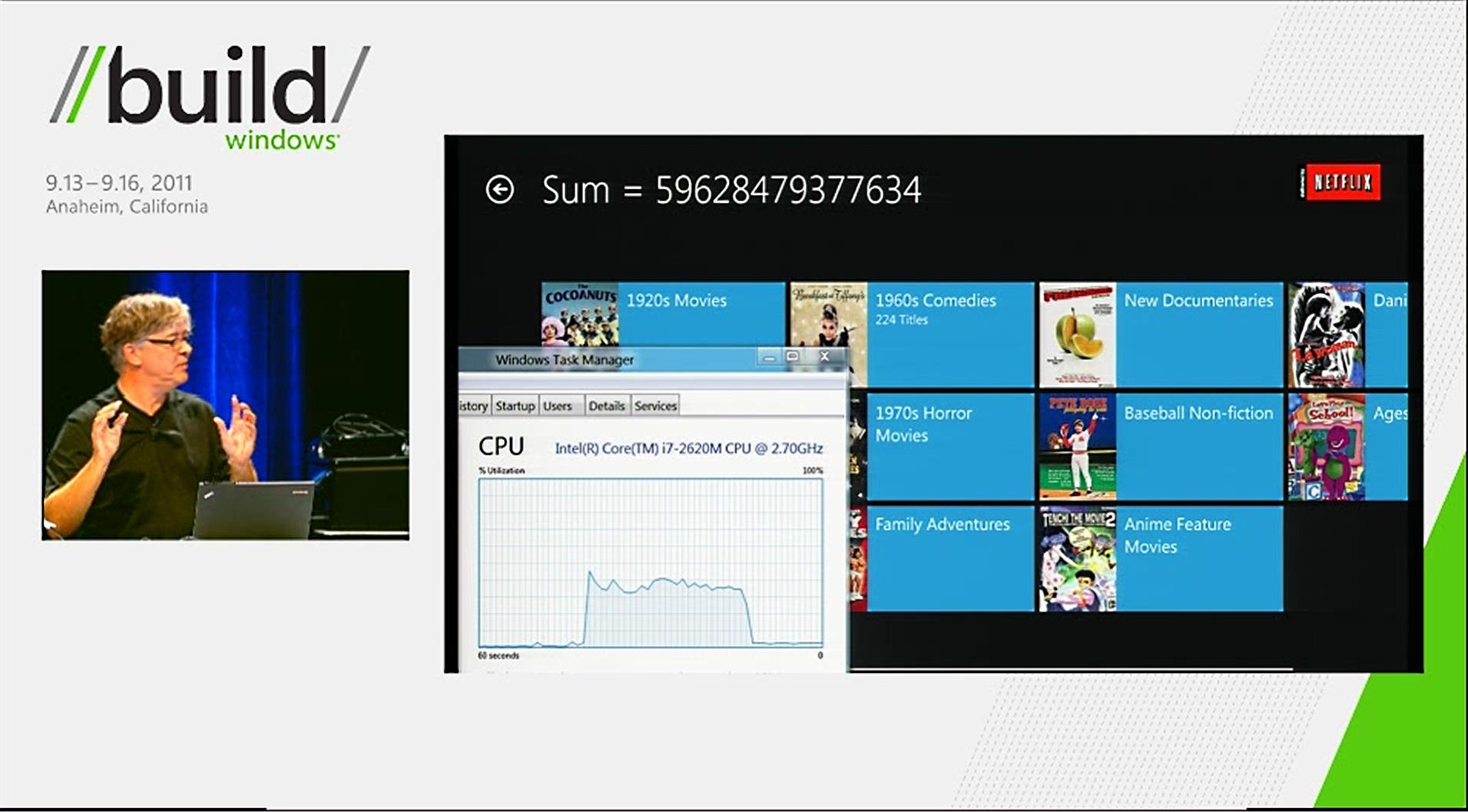Open the 1960s Comedies tile

point(912,335)
